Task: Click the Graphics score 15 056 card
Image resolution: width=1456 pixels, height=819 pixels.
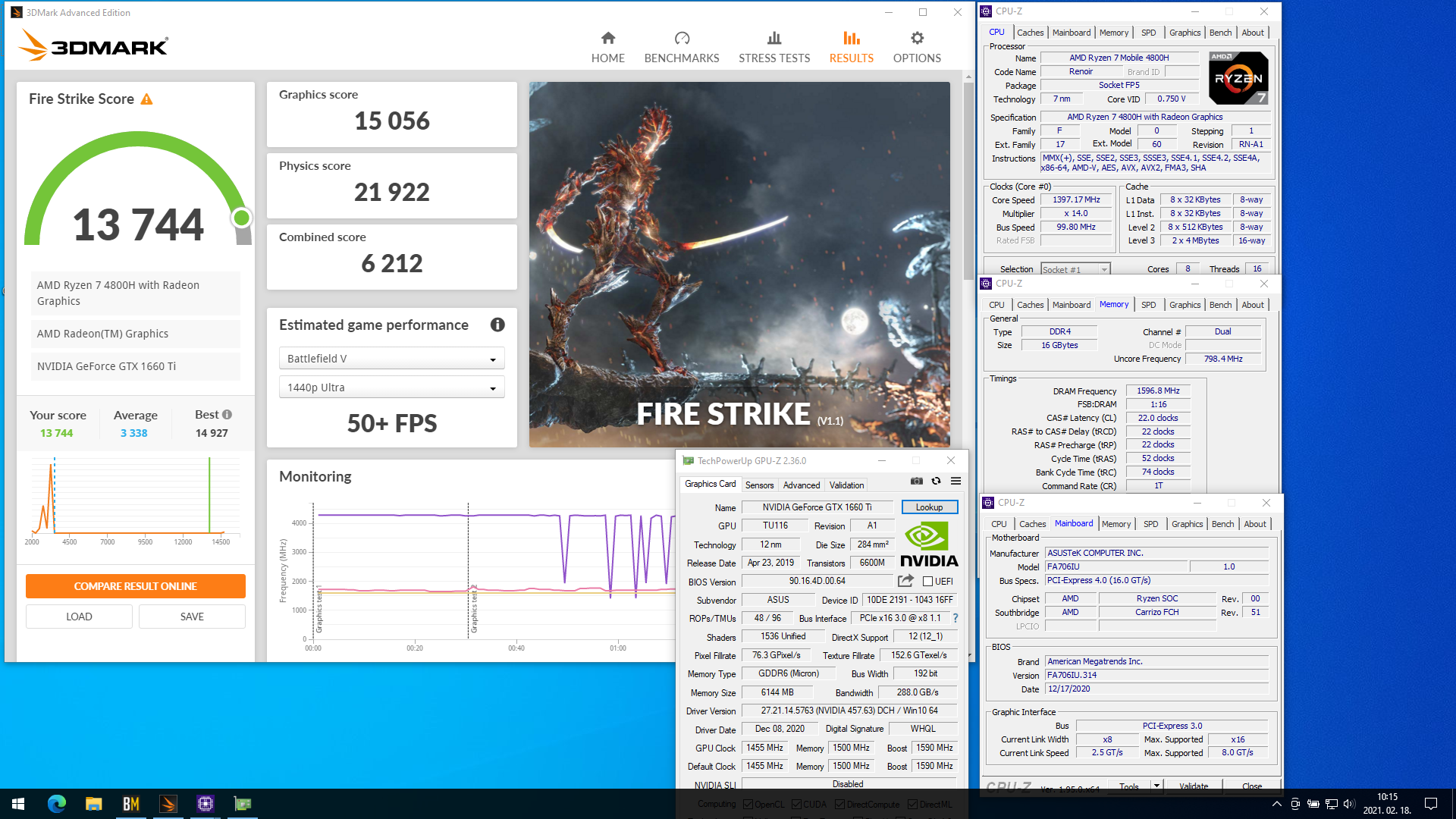Action: [391, 115]
